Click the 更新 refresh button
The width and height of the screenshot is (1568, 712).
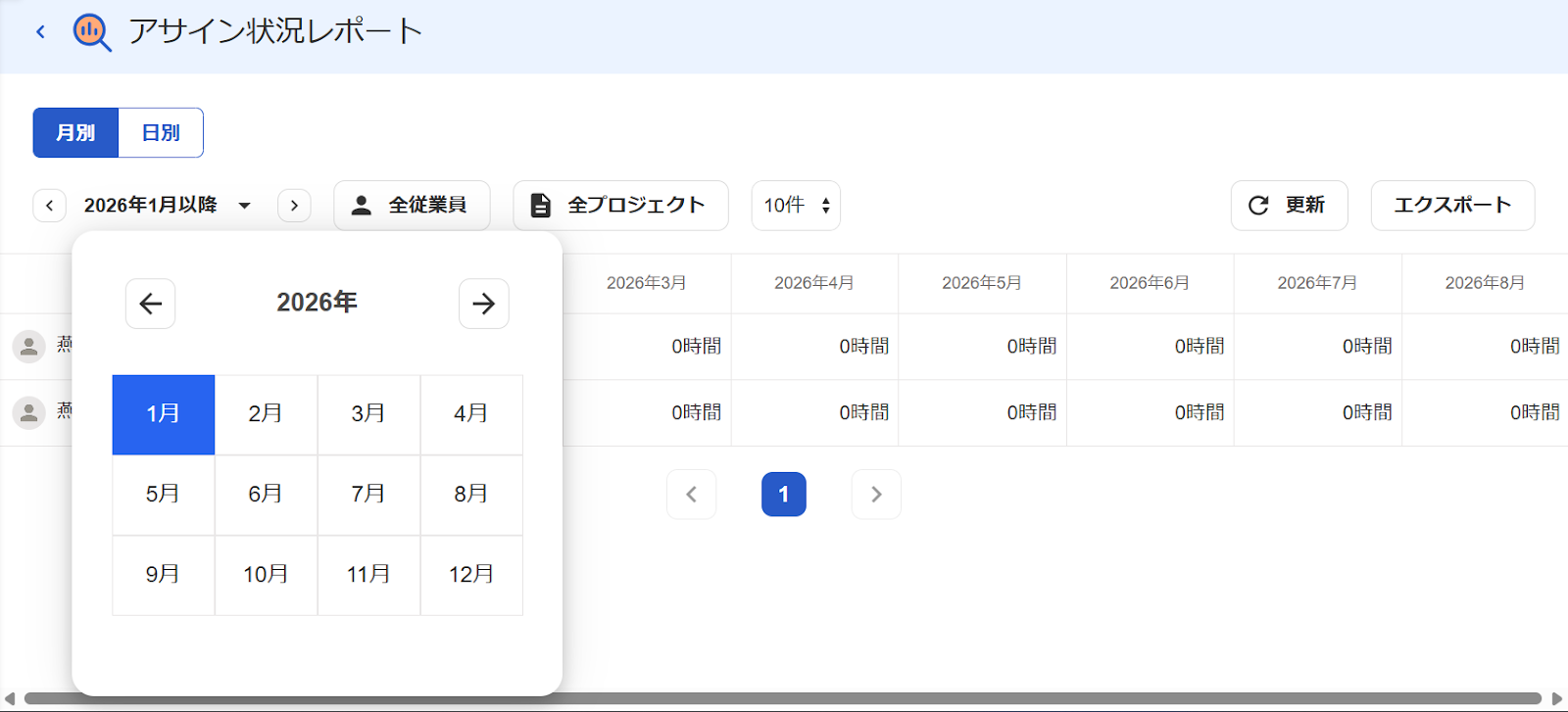click(x=1289, y=206)
